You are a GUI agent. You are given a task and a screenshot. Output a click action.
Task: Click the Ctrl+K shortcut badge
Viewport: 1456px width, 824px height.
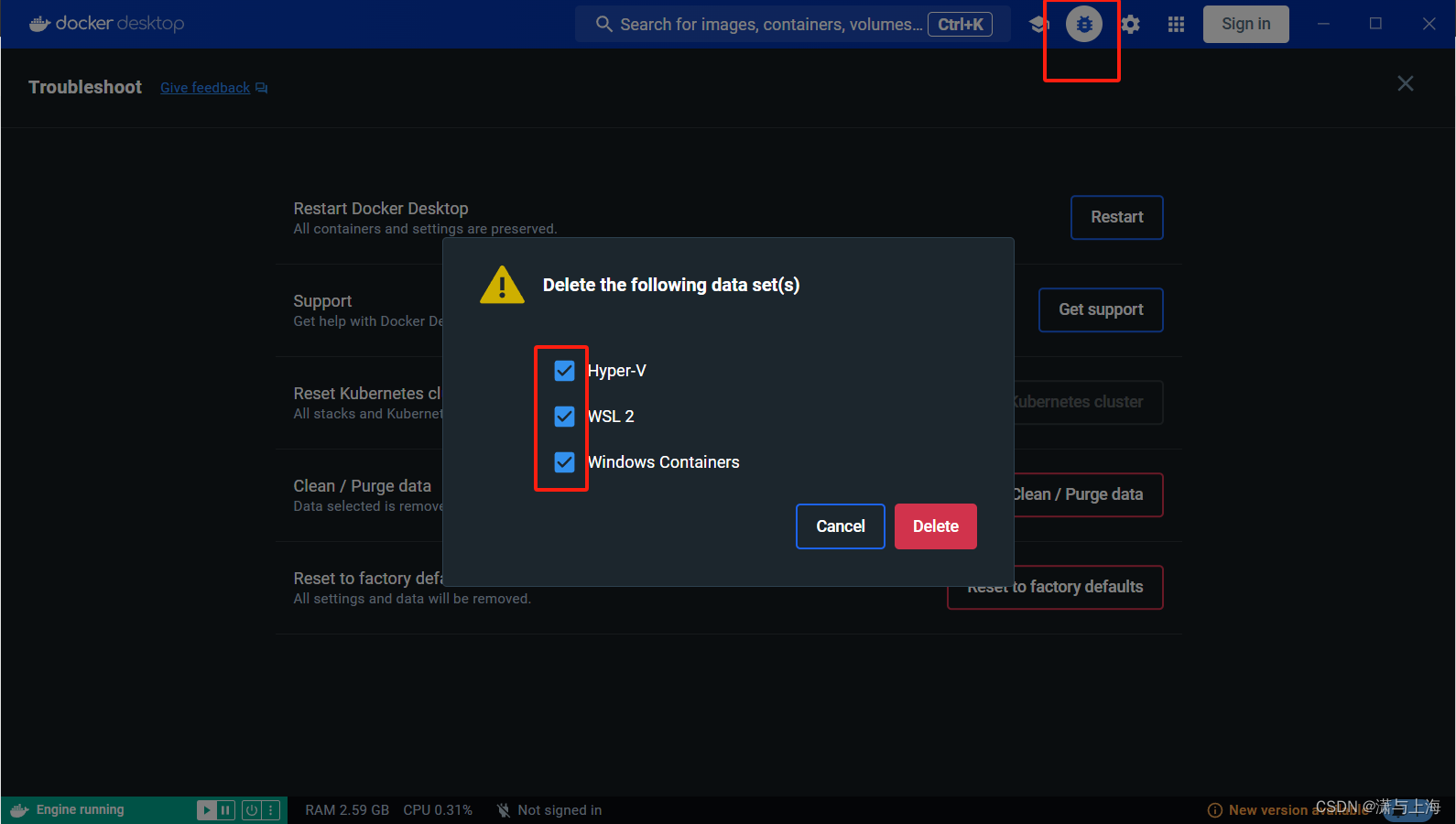point(961,25)
